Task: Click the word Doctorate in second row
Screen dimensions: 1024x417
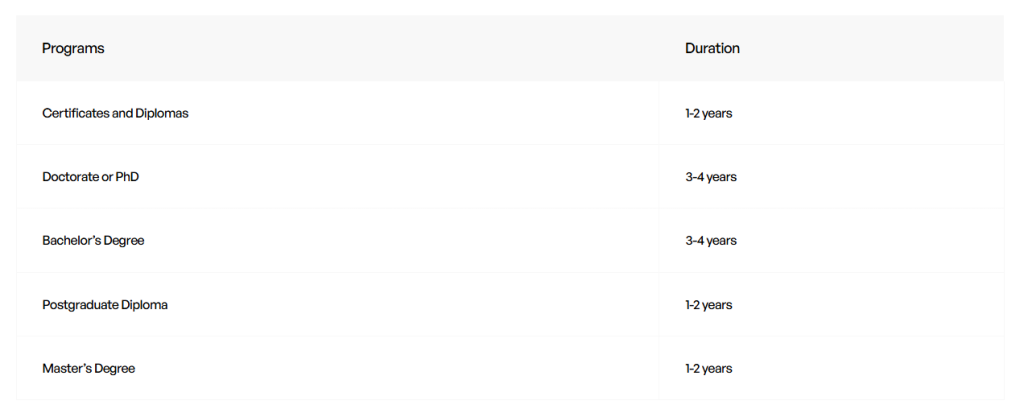Action: click(71, 177)
